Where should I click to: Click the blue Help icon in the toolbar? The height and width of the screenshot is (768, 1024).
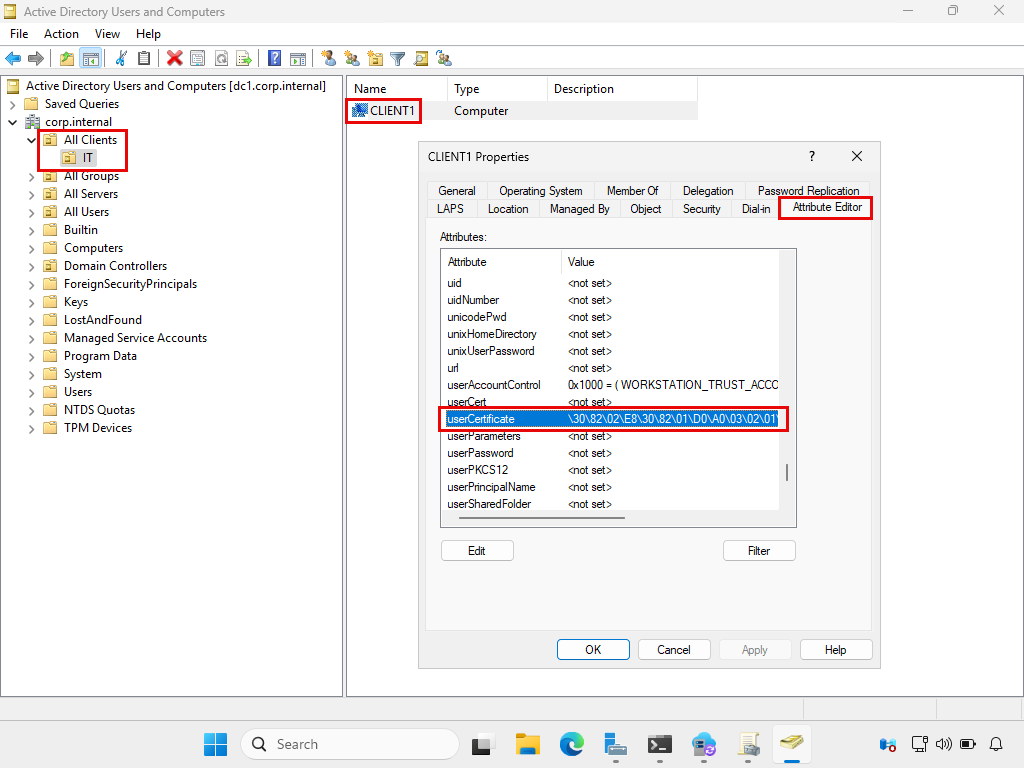tap(273, 59)
